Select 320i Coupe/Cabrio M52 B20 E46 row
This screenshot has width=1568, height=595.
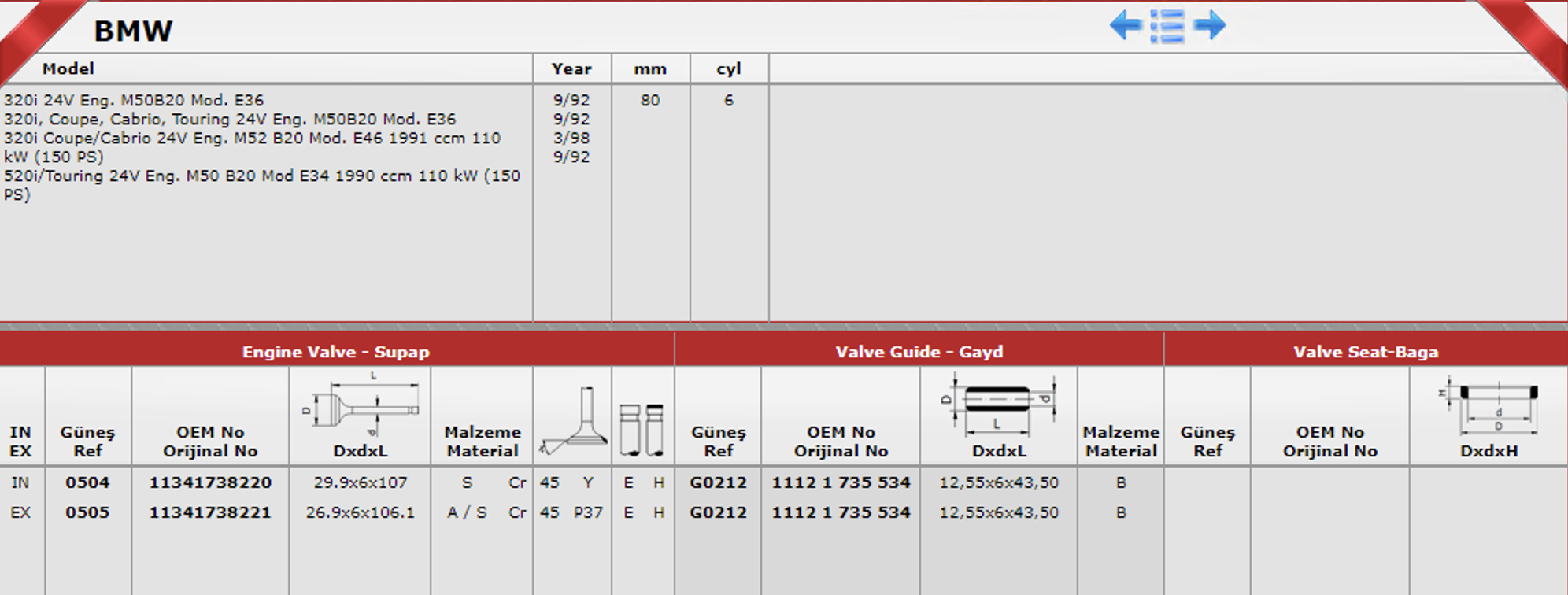(x=252, y=147)
